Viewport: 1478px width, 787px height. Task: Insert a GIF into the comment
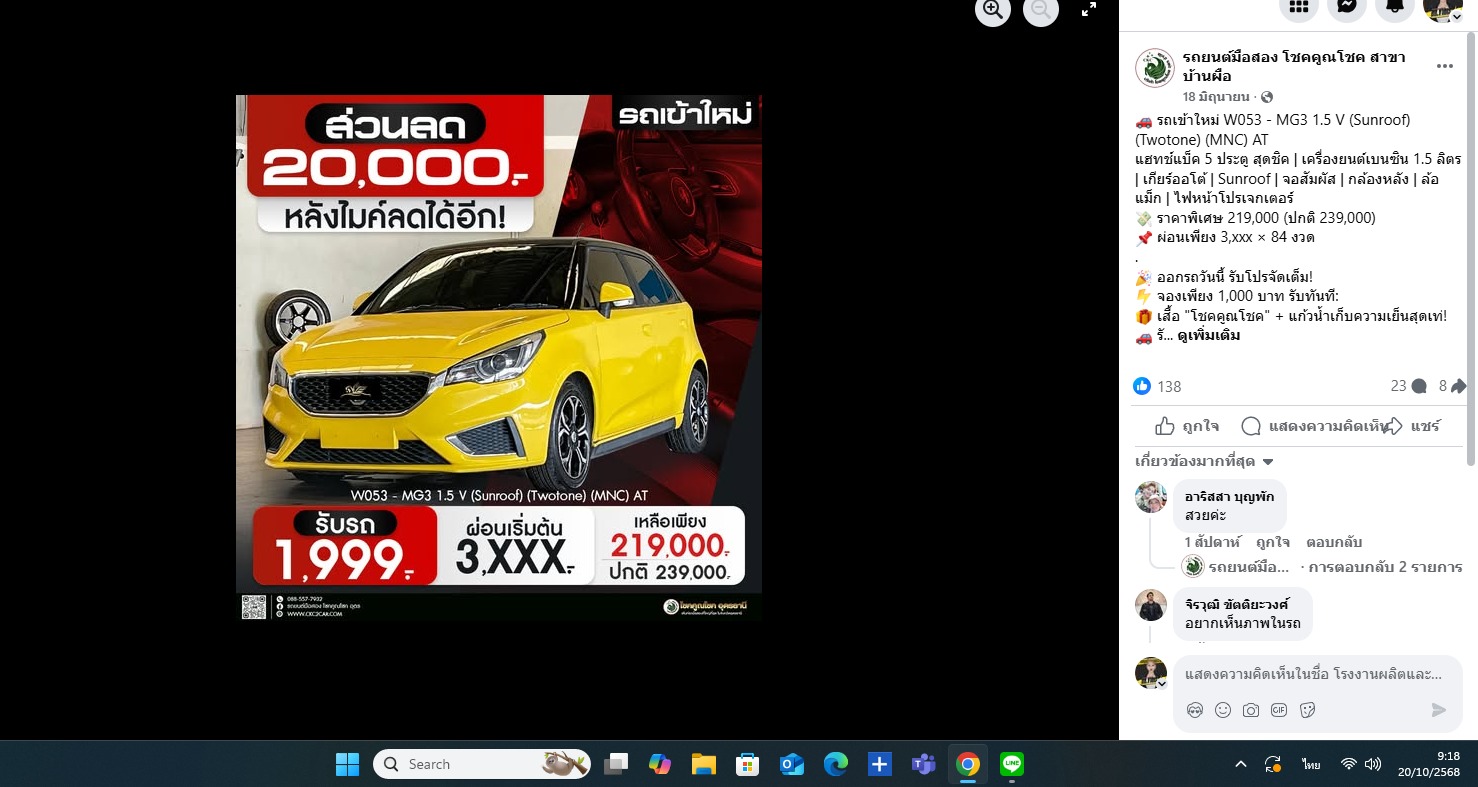point(1279,710)
